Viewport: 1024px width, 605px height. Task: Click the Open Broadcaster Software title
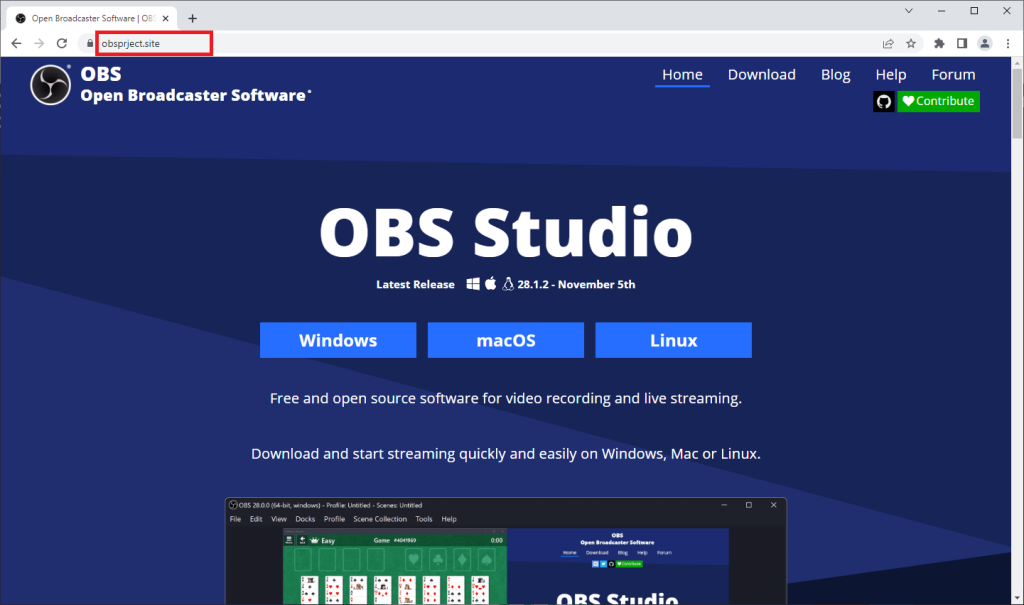coord(194,95)
